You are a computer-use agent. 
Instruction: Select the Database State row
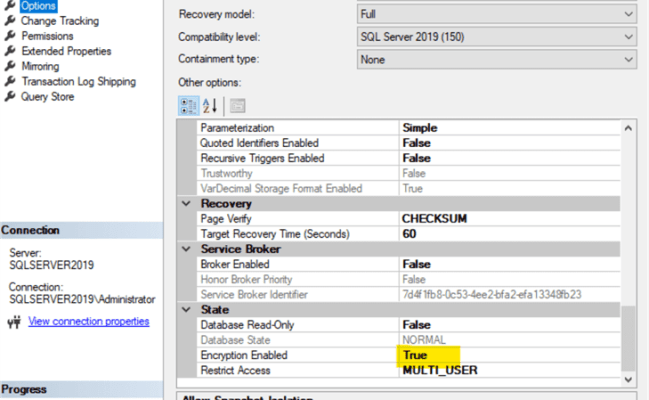pos(409,340)
